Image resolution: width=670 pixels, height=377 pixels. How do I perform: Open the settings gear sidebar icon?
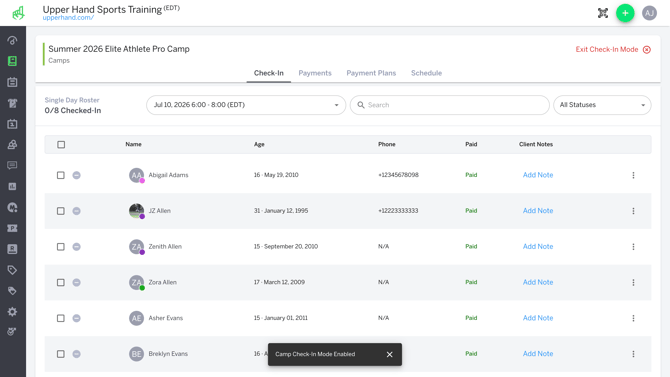[x=12, y=312]
